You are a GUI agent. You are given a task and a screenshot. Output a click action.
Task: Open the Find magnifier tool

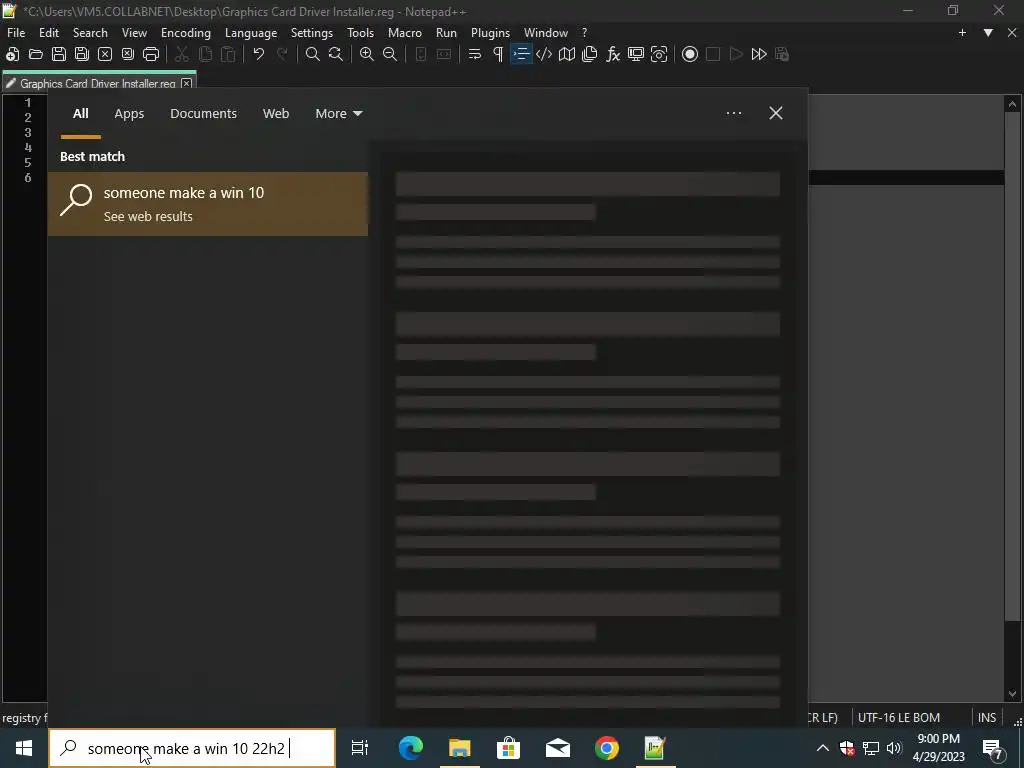click(313, 54)
